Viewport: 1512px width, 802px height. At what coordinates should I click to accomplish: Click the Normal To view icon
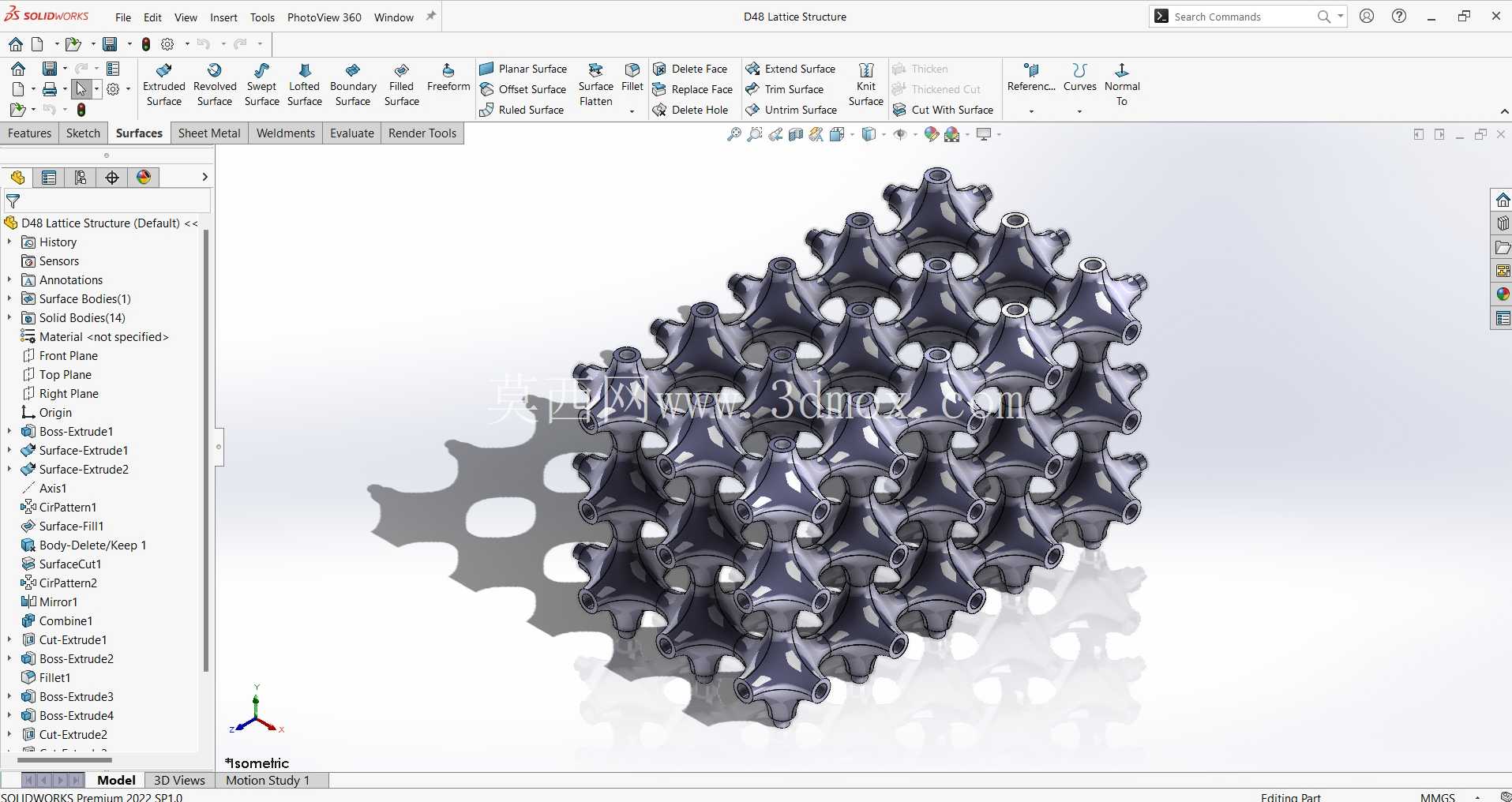pos(1122,85)
